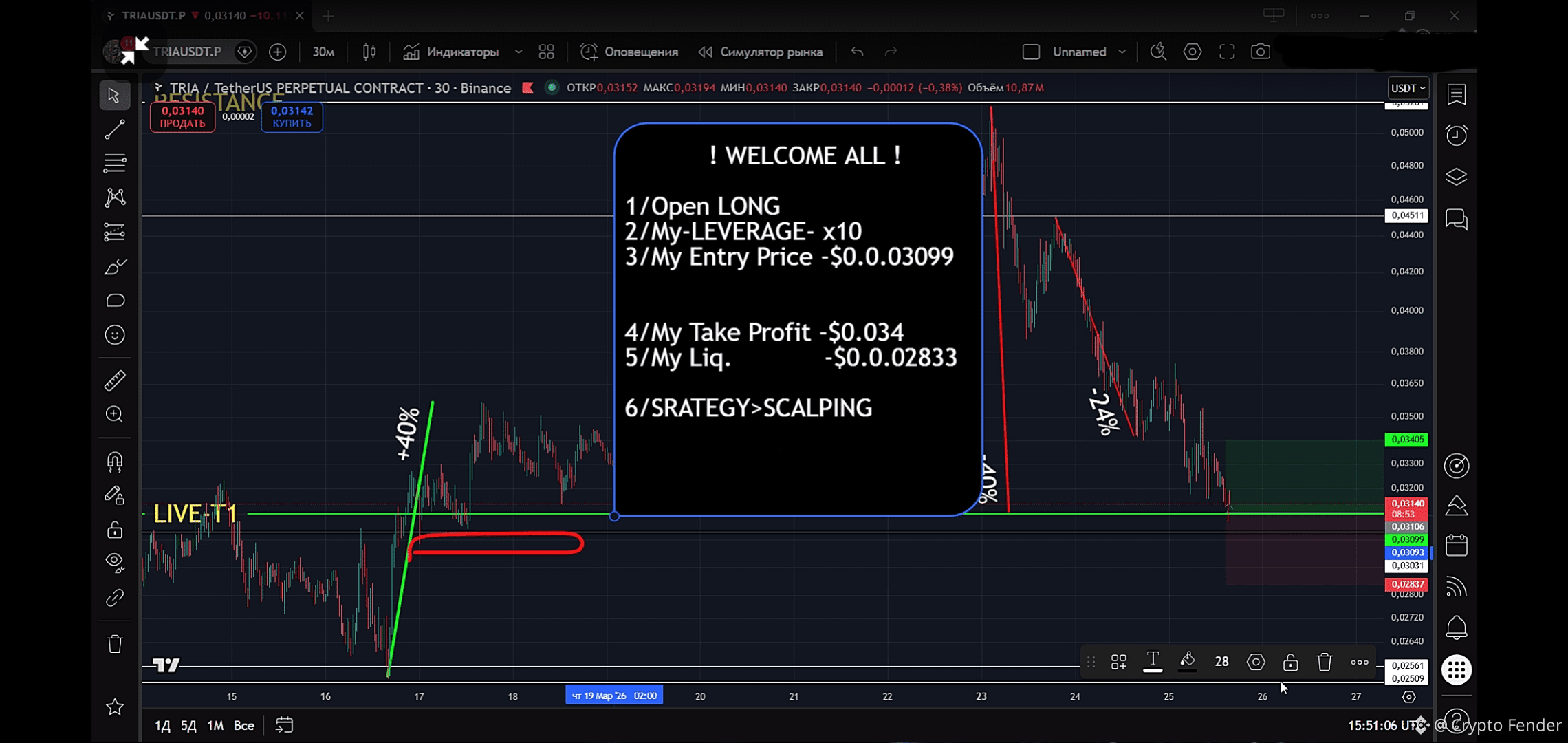Screen dimensions: 1568x743
Task: Open the Fibonacci retracement tools
Action: [x=114, y=164]
